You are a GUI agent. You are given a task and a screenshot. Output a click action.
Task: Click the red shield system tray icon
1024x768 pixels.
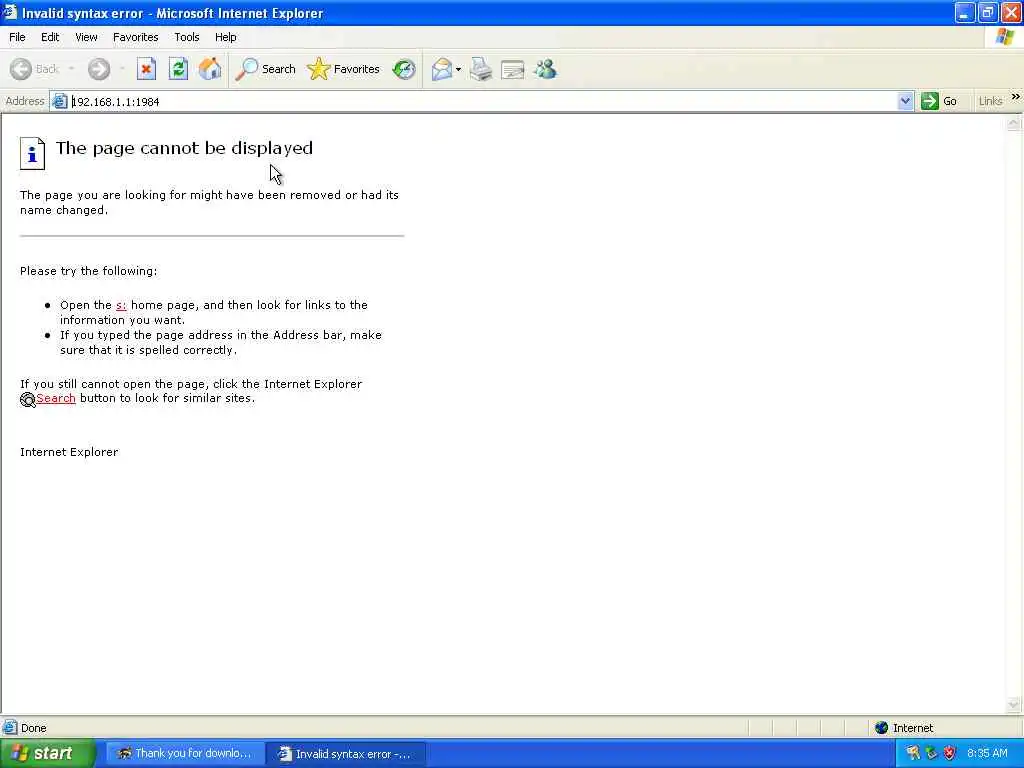click(x=950, y=753)
